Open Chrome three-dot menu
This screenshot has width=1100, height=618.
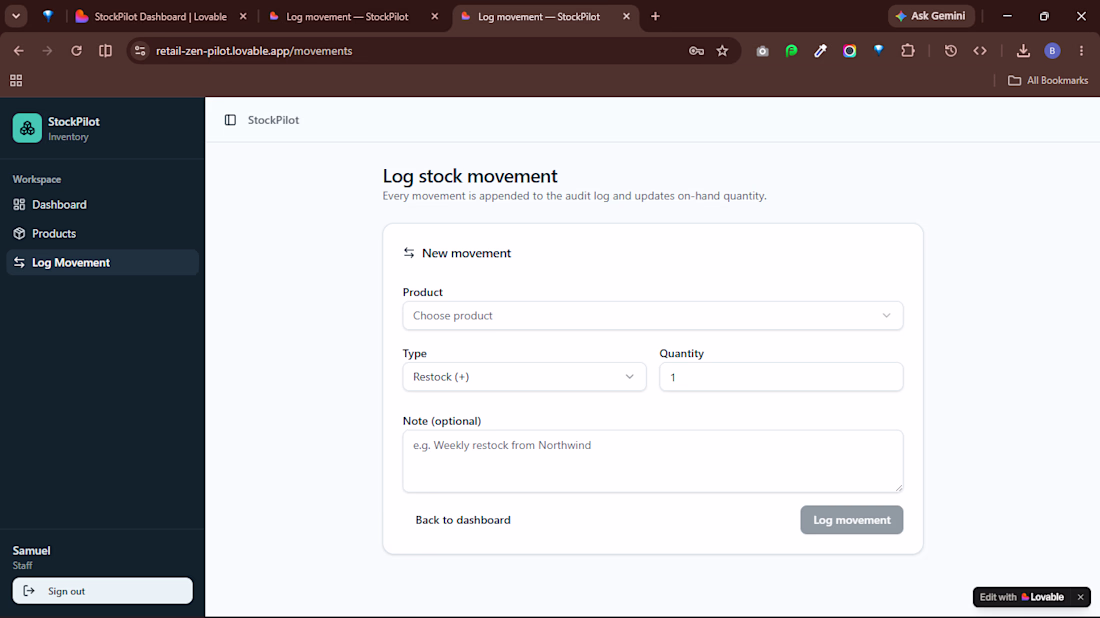tap(1081, 51)
